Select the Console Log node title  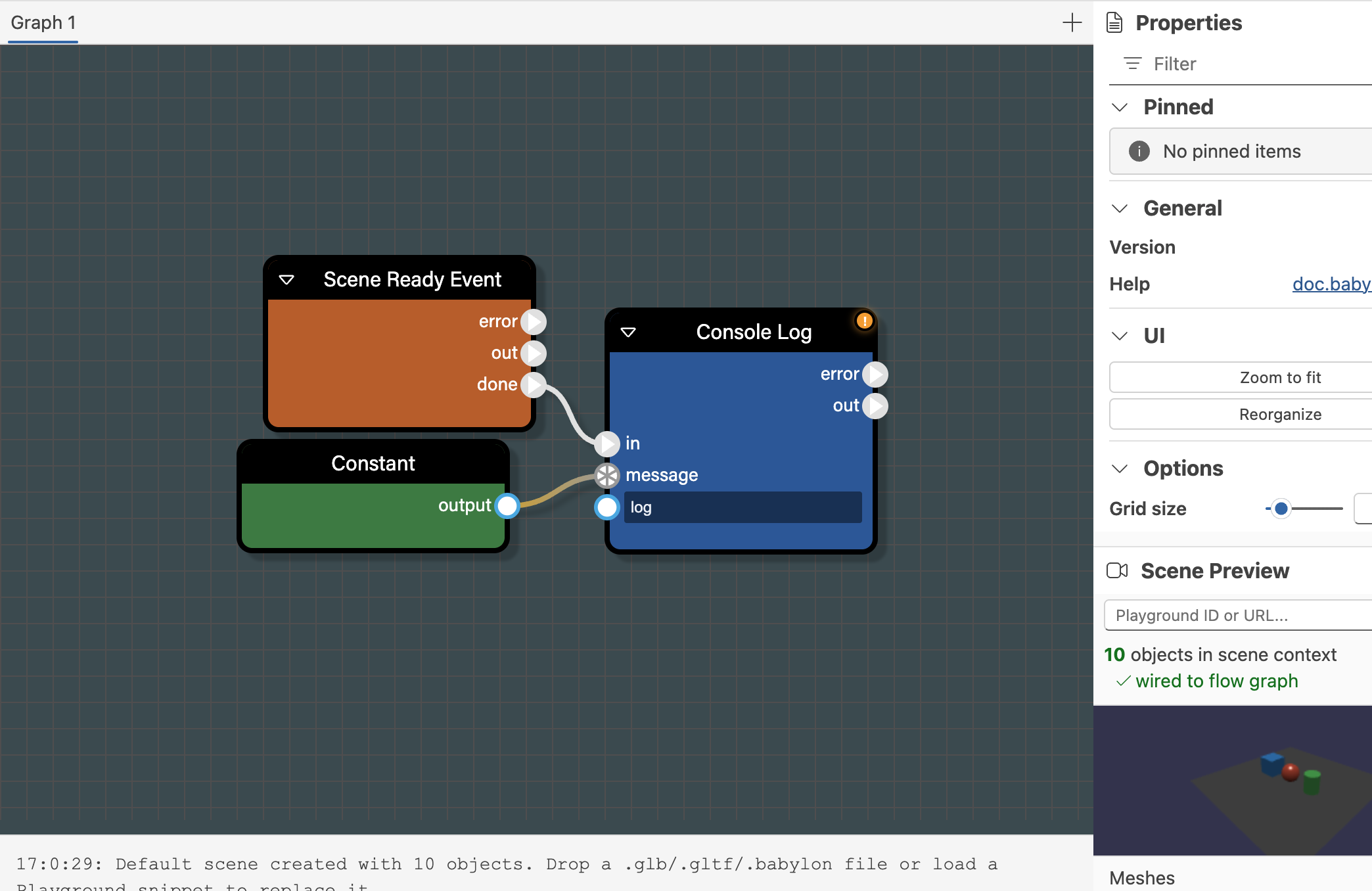pyautogui.click(x=754, y=332)
